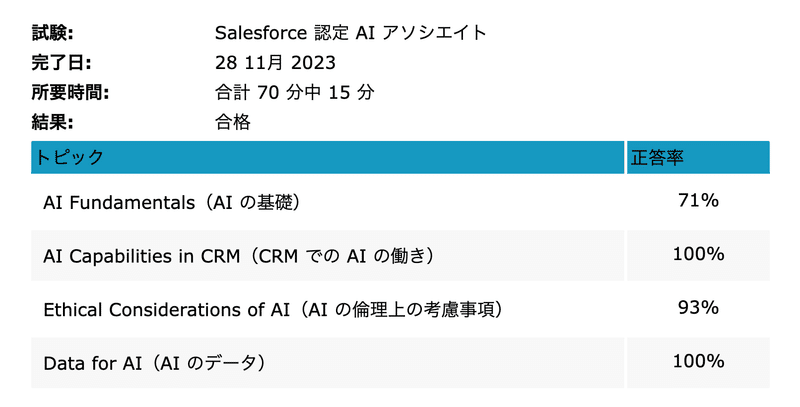The height and width of the screenshot is (407, 800).
Task: Click the 所要時間 label
Action: coord(70,93)
